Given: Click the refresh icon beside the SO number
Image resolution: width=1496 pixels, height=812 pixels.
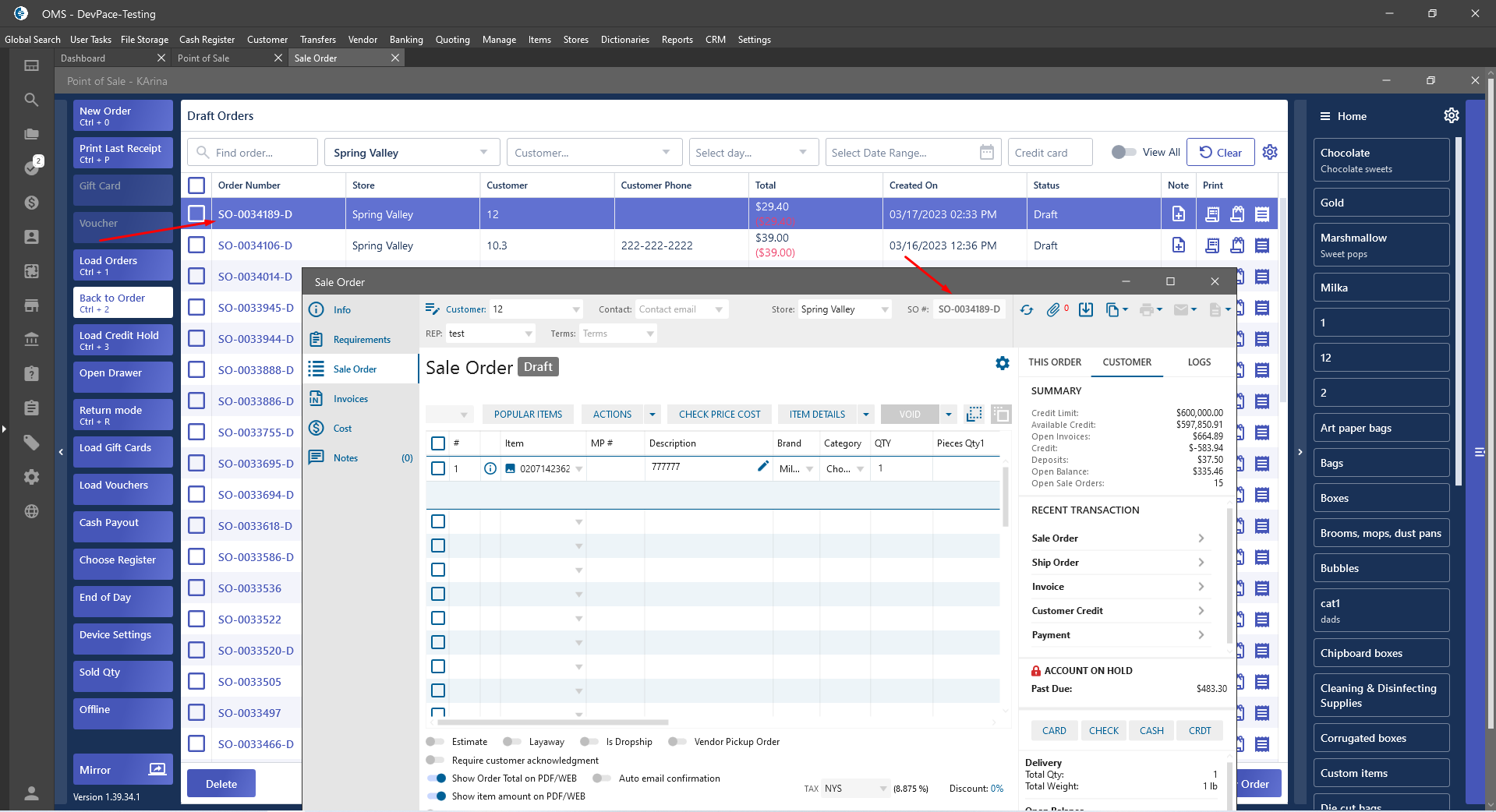Looking at the screenshot, I should [x=1027, y=310].
